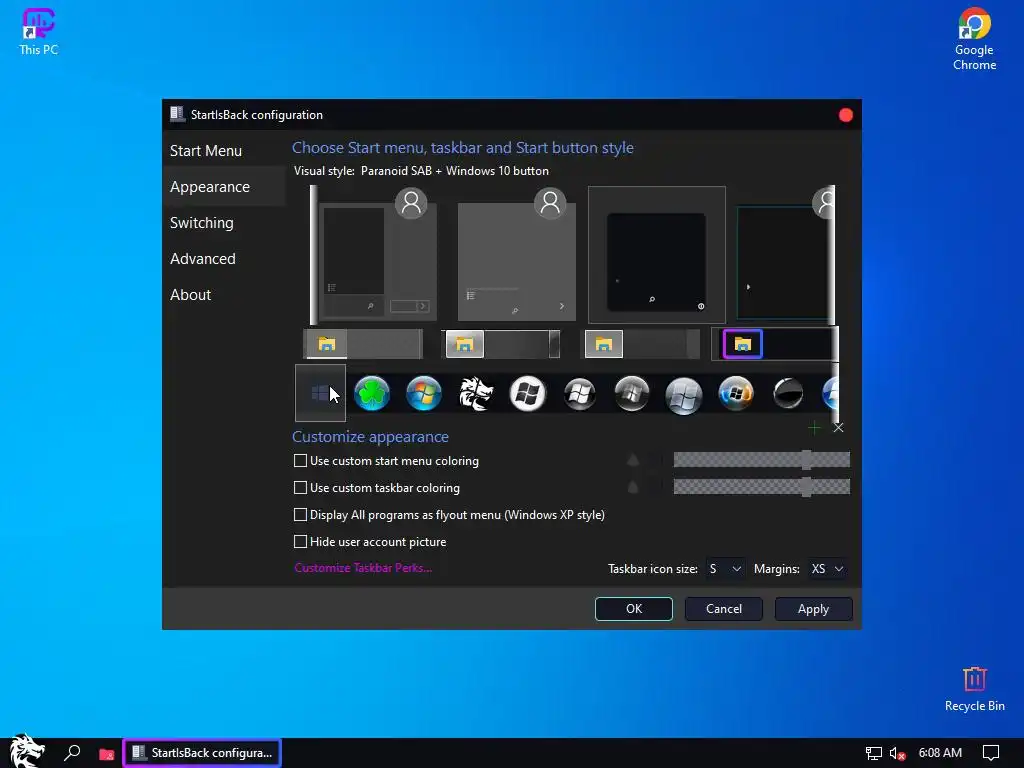Select the Google Chrome desktop shortcut

974,39
